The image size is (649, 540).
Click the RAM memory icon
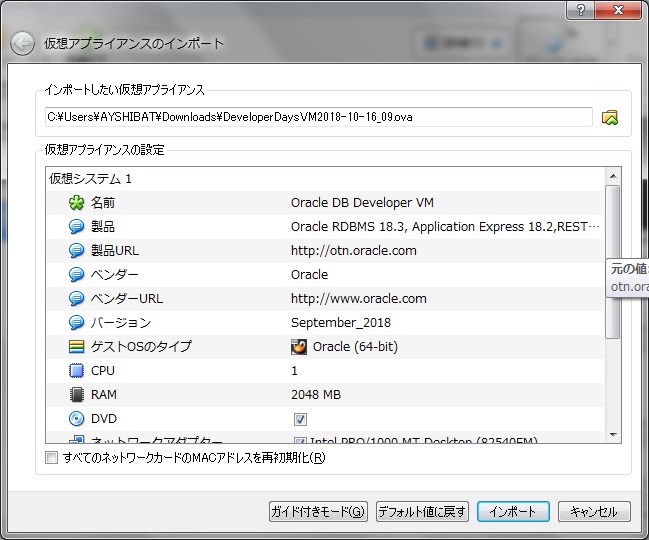pos(77,395)
